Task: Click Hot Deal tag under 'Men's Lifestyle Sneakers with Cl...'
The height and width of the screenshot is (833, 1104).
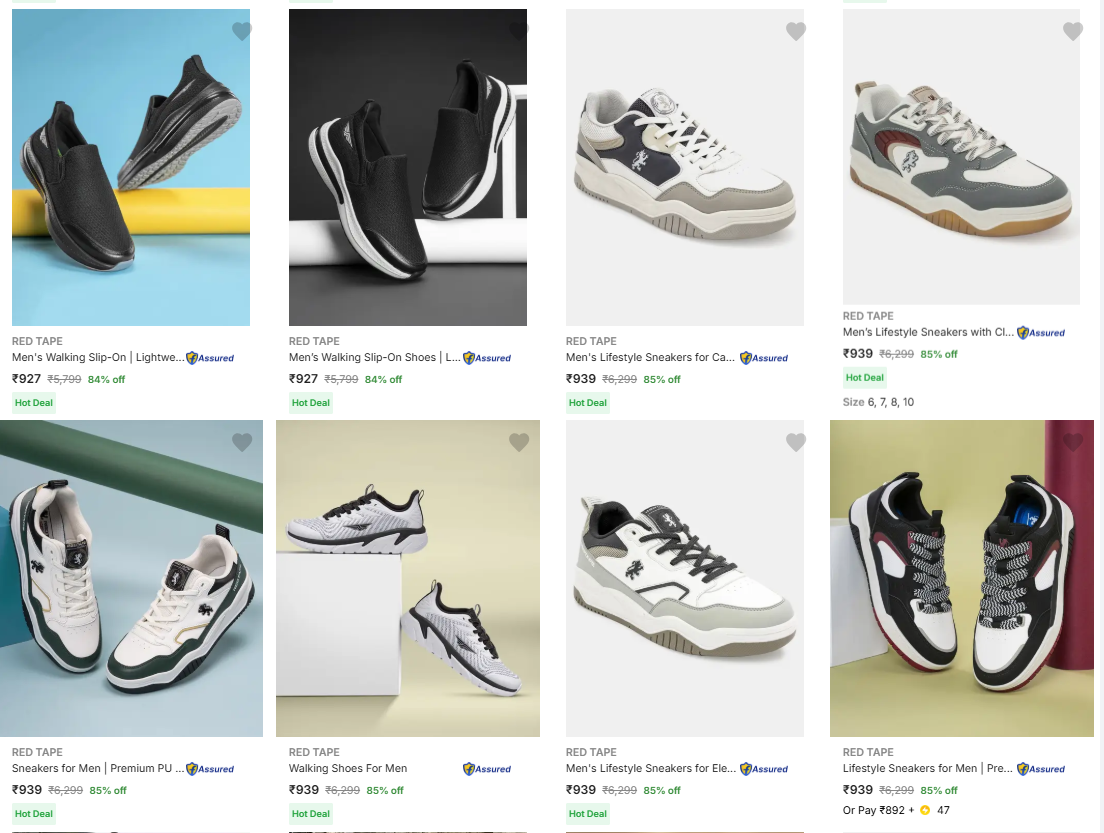Action: [x=865, y=378]
